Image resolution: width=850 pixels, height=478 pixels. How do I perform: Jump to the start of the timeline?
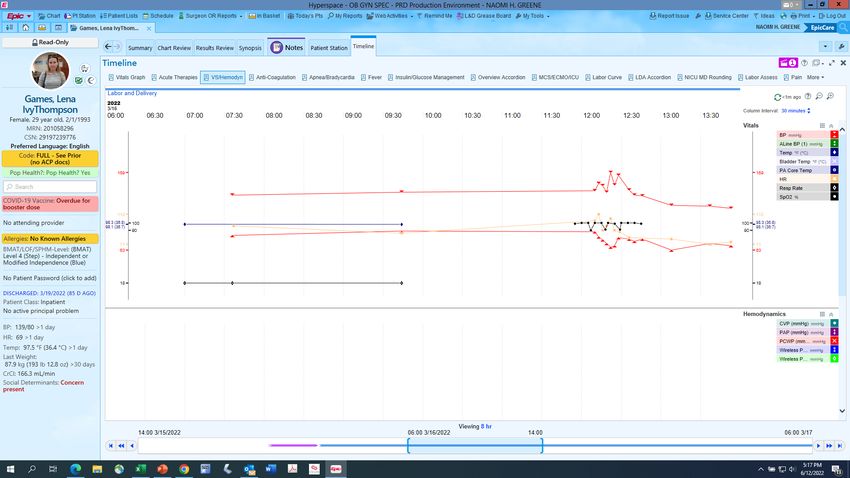click(x=111, y=445)
